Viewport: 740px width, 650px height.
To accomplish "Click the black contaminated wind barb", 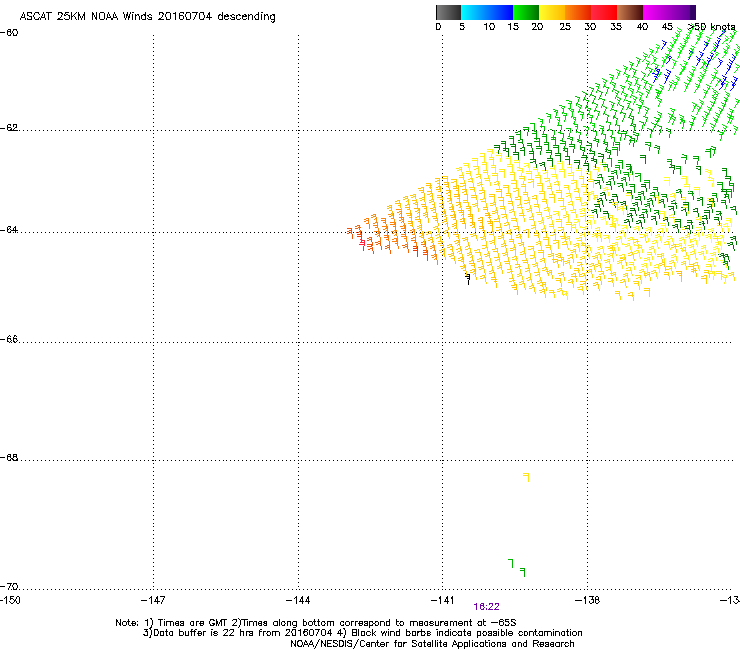I will point(468,279).
